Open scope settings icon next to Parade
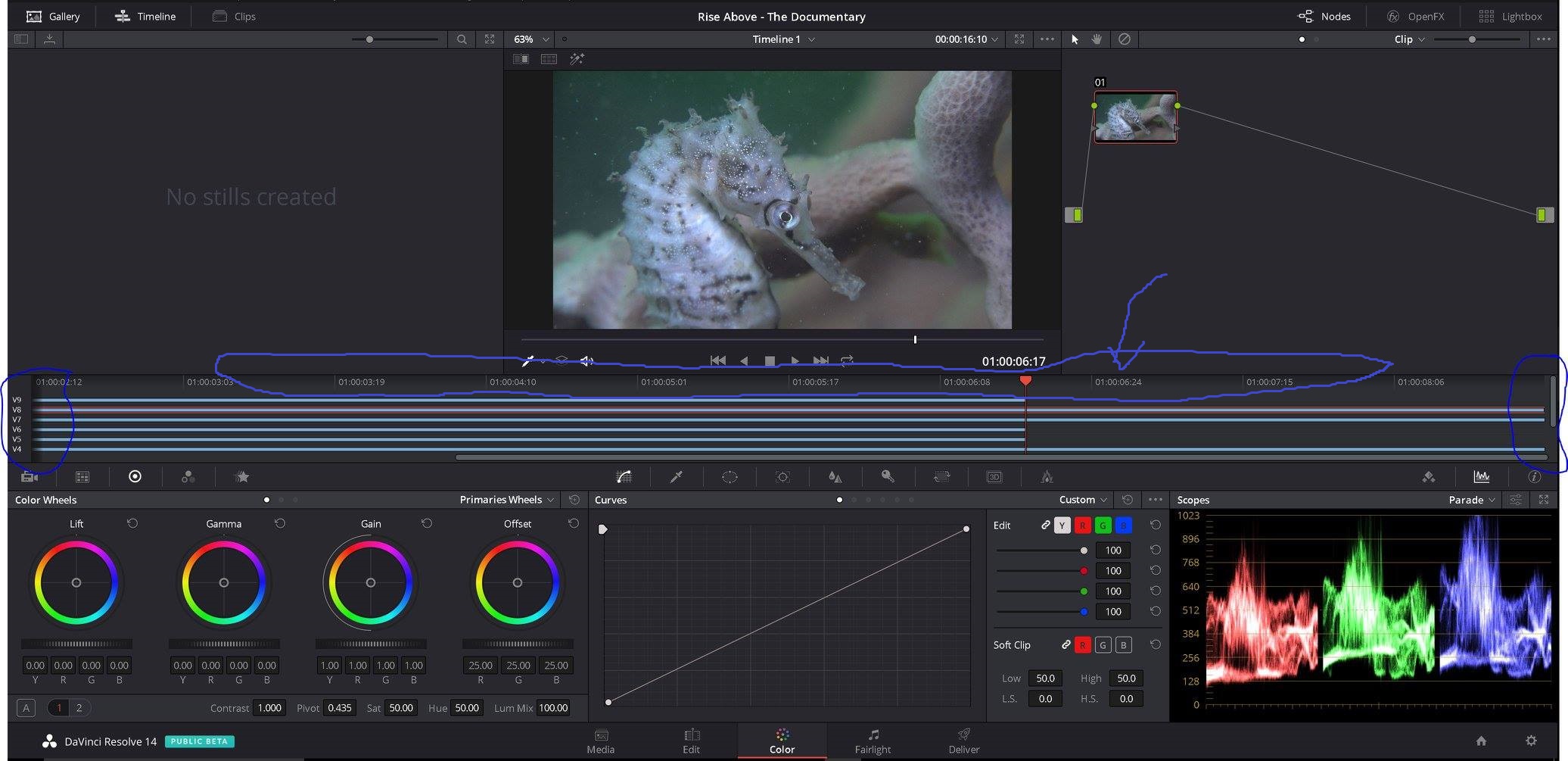 [1516, 500]
